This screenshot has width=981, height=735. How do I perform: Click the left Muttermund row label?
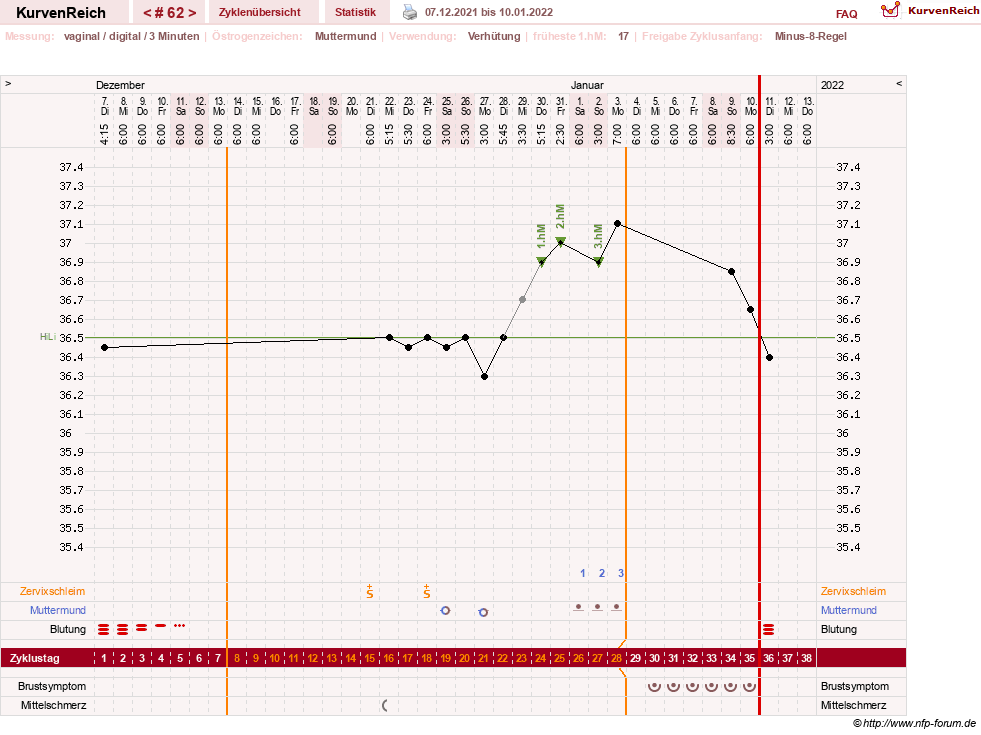(x=58, y=610)
